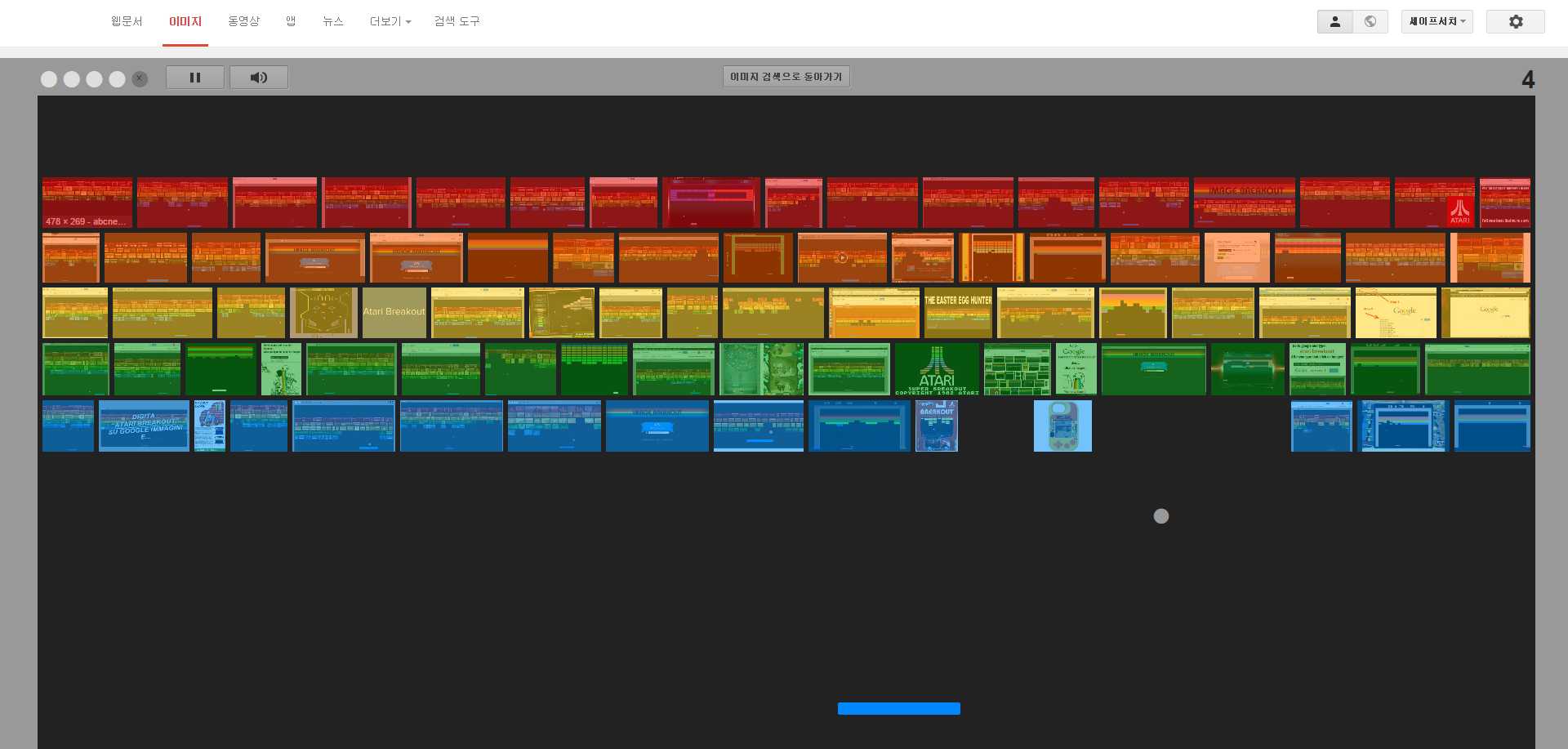
Task: Expand the 더보기 menu
Action: 390,21
